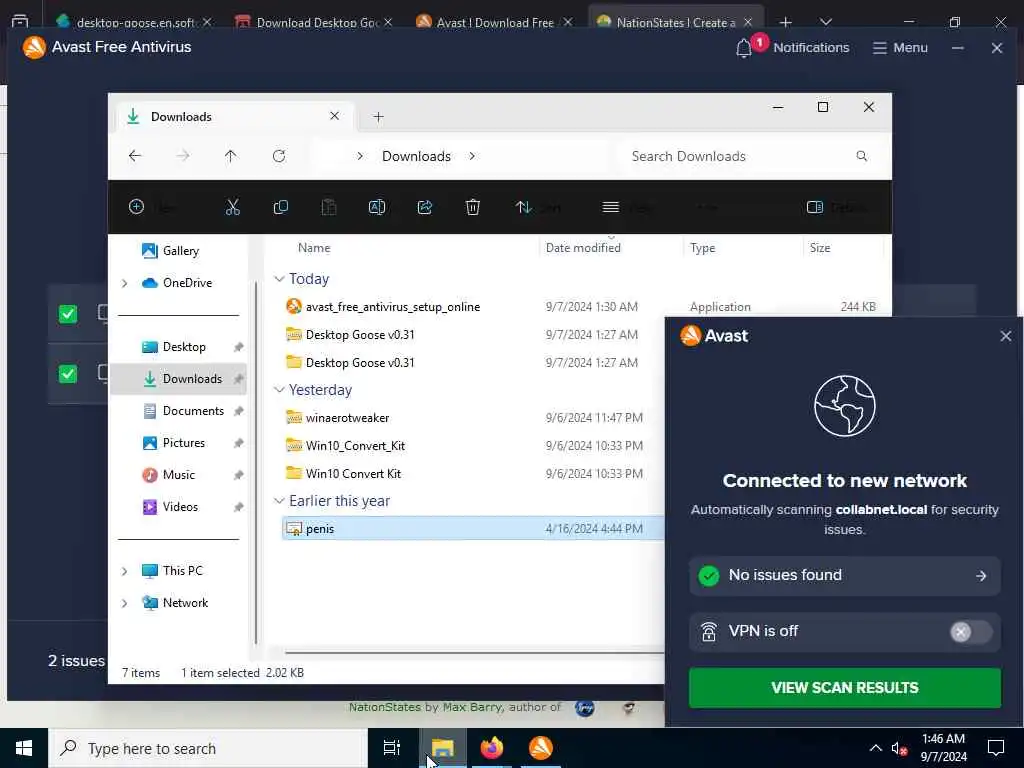Toggle the Details pane icon in Explorer
The height and width of the screenshot is (768, 1024).
pos(814,208)
